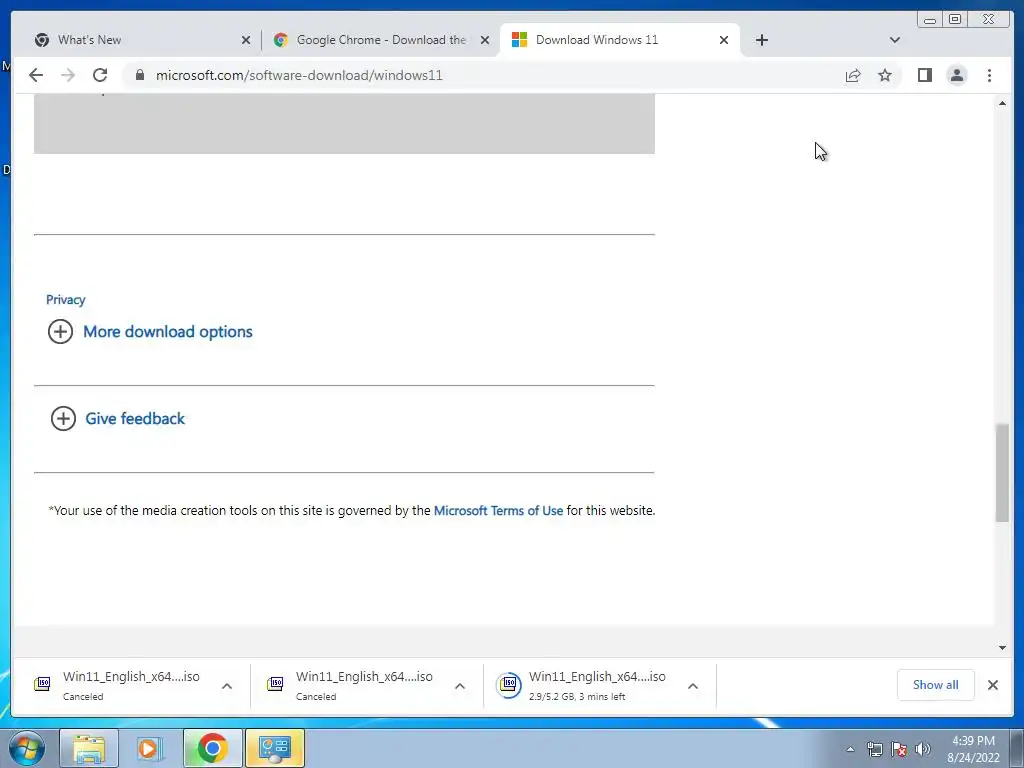
Task: Open Microsoft Terms of Use link
Action: [498, 511]
